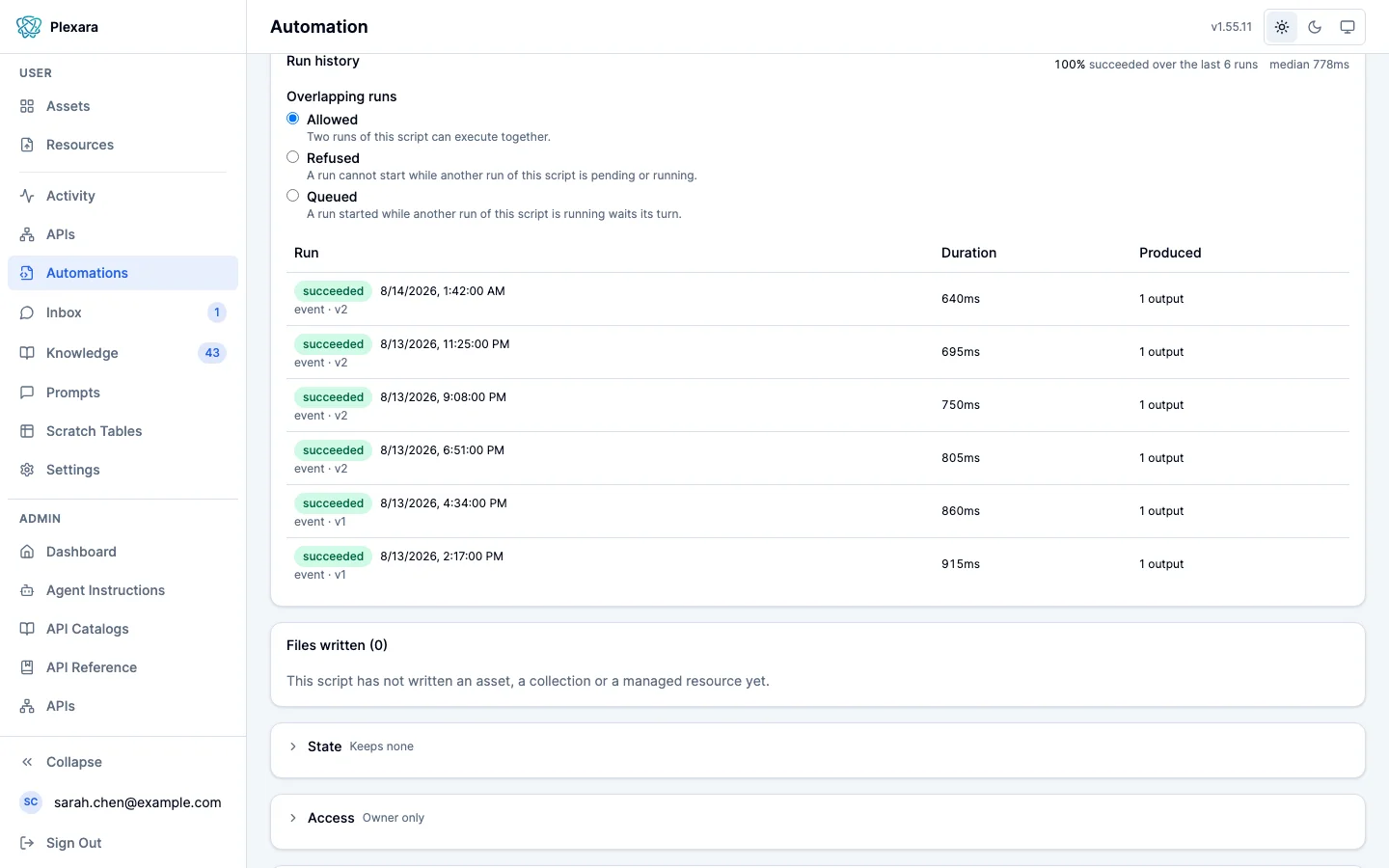This screenshot has width=1389, height=868.
Task: Click the Assets grid icon
Action: click(x=27, y=106)
